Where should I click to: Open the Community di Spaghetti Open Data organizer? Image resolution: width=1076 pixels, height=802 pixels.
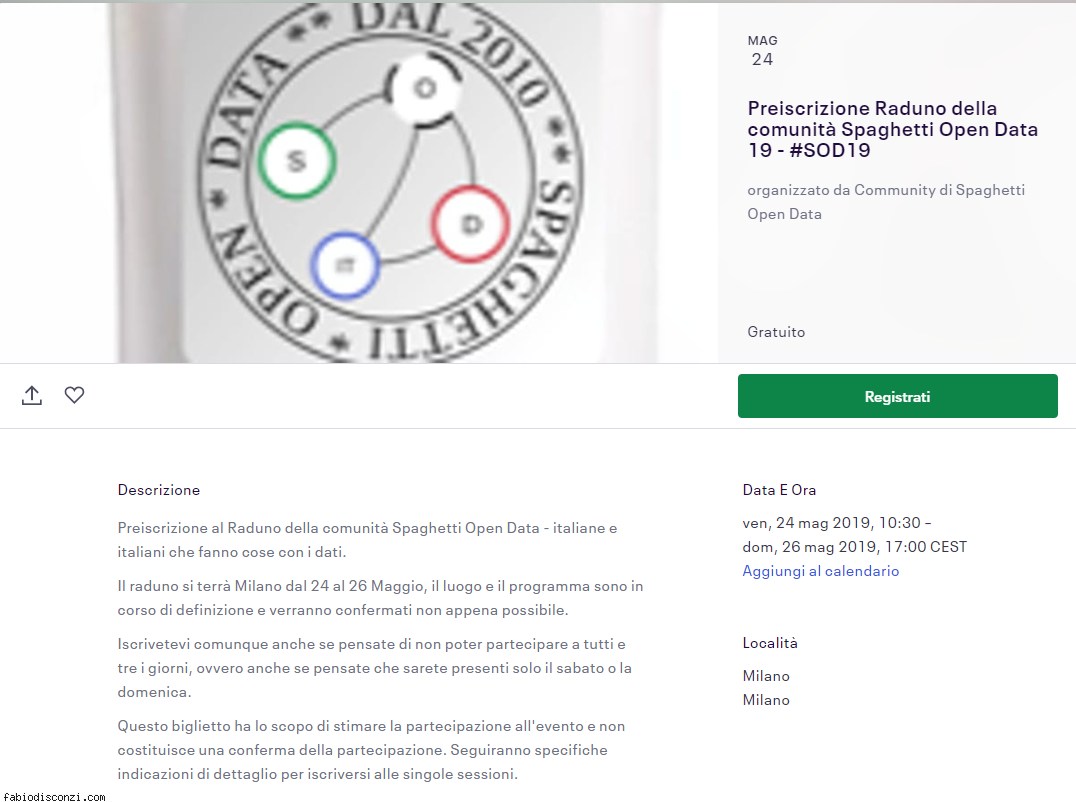point(886,202)
